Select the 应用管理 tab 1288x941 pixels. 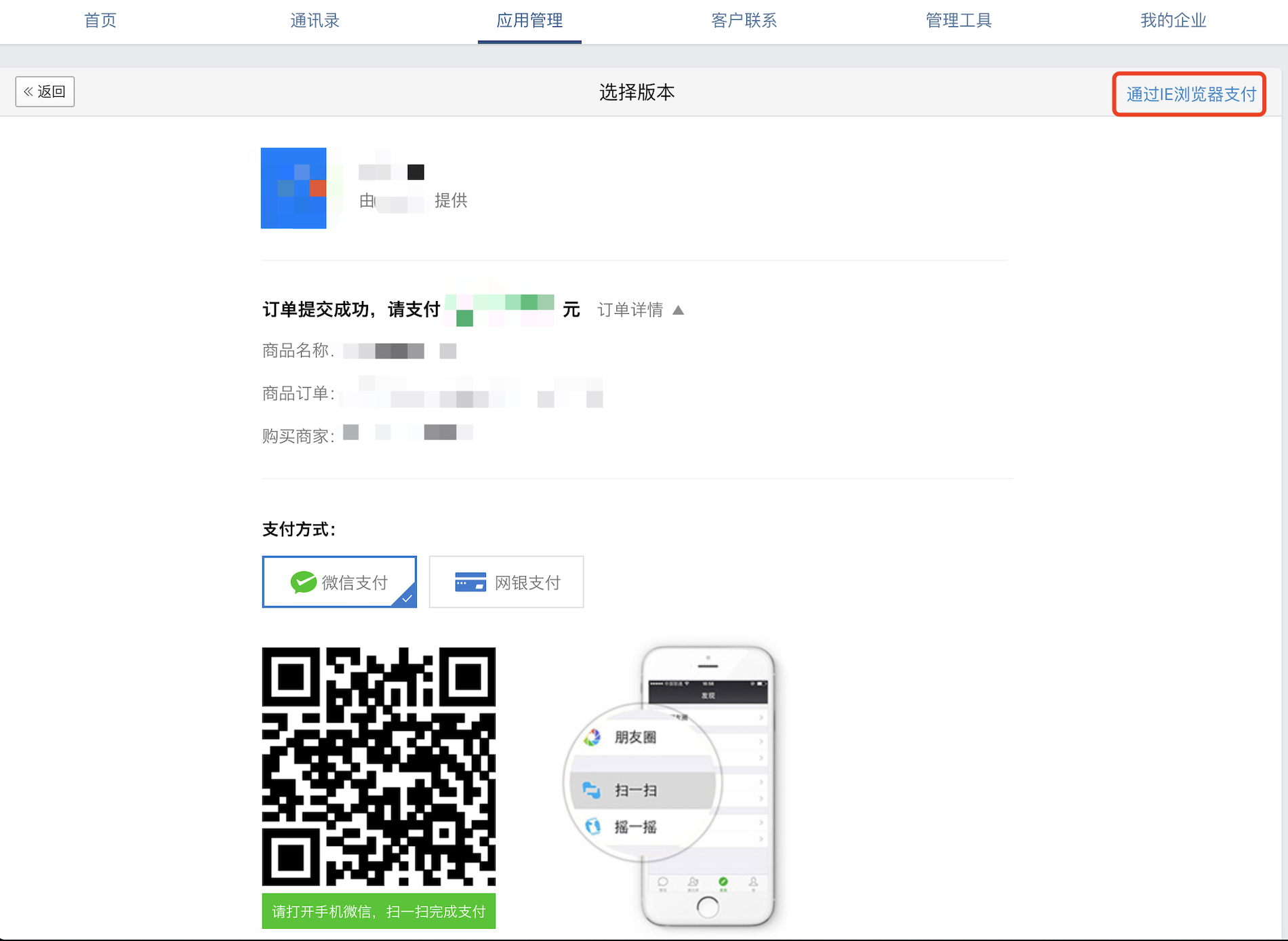[x=529, y=20]
